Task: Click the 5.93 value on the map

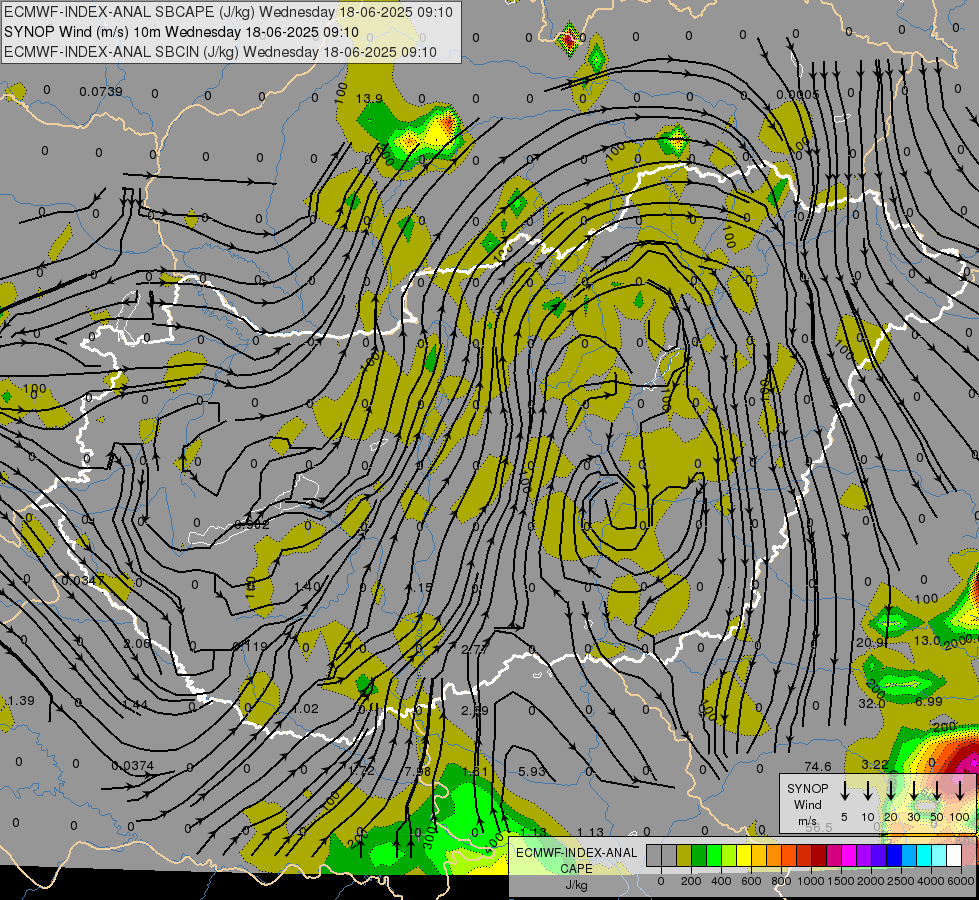Action: click(532, 771)
